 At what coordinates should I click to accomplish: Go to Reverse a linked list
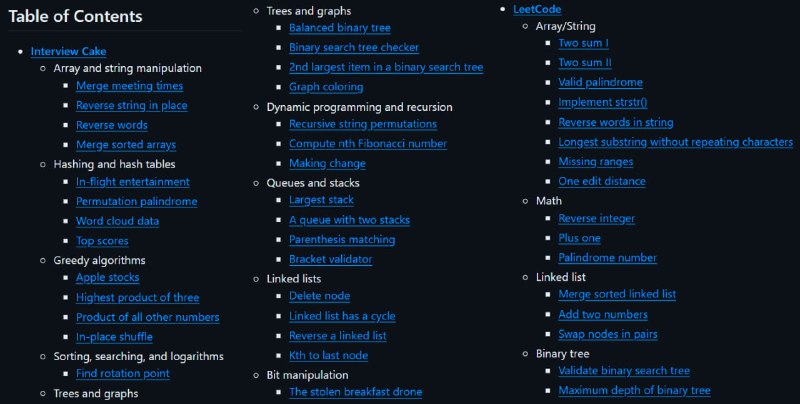pyautogui.click(x=338, y=336)
